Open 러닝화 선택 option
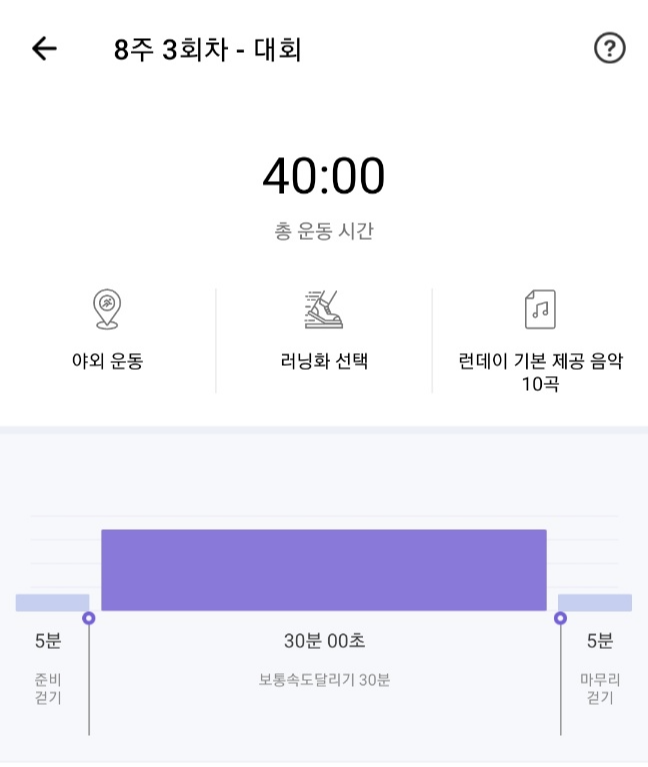Screen dimensions: 648x767 pyautogui.click(x=324, y=361)
